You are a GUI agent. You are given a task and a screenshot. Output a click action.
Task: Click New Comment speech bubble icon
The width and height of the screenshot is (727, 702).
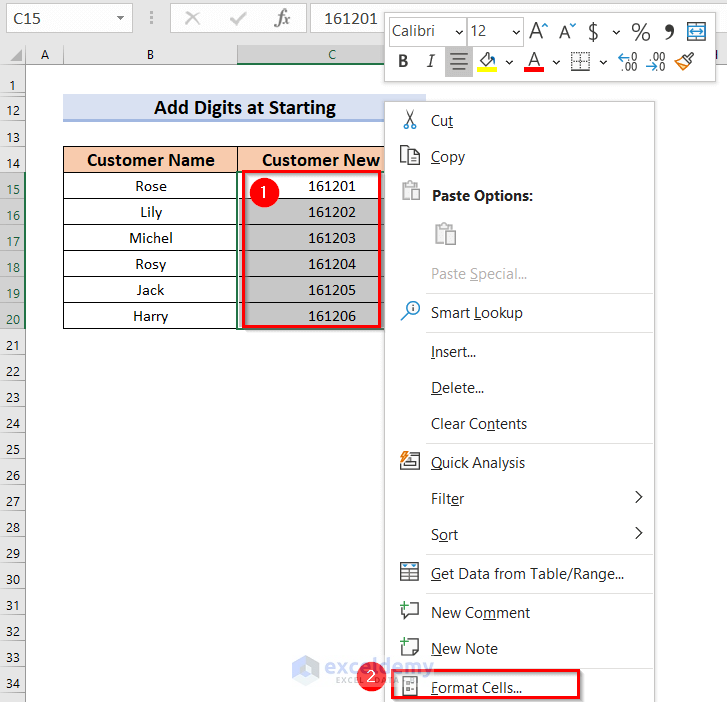(409, 611)
